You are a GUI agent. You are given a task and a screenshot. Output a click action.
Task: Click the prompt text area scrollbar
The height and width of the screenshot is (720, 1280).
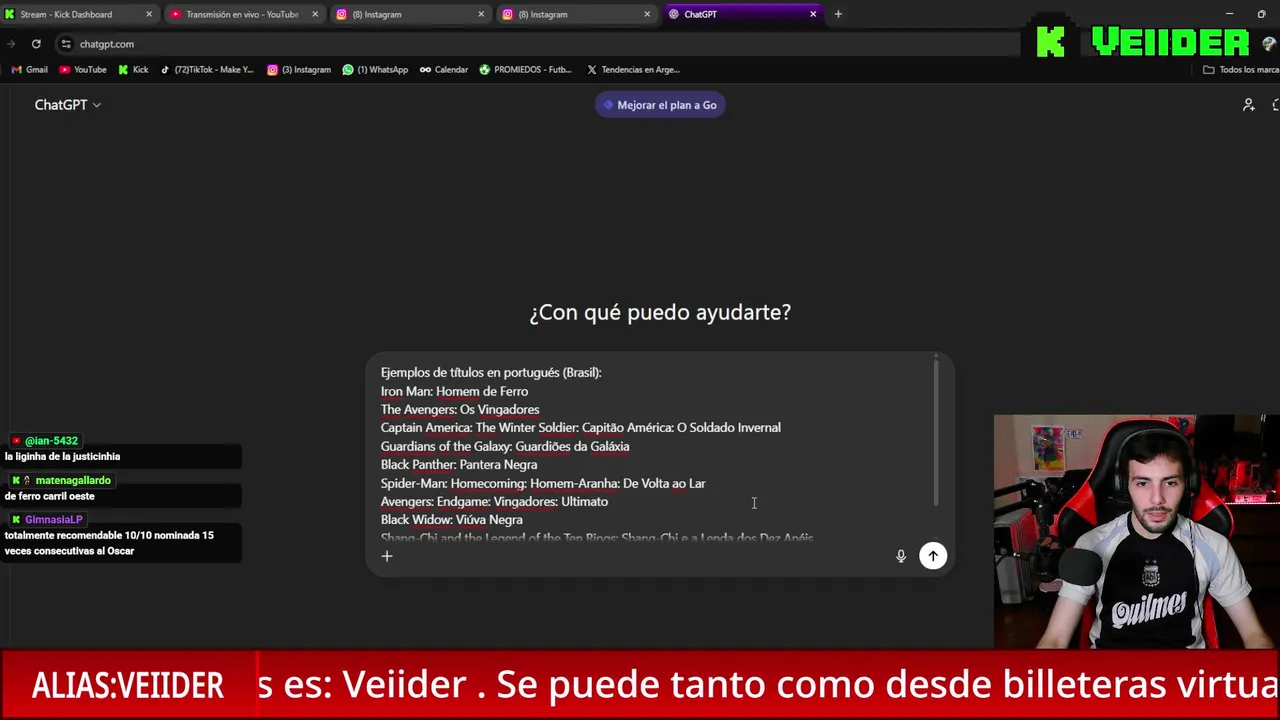[x=936, y=432]
